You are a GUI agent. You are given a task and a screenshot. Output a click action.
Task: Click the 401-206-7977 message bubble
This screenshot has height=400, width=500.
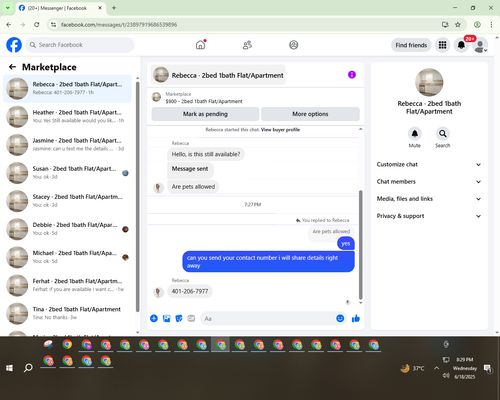[x=190, y=291]
